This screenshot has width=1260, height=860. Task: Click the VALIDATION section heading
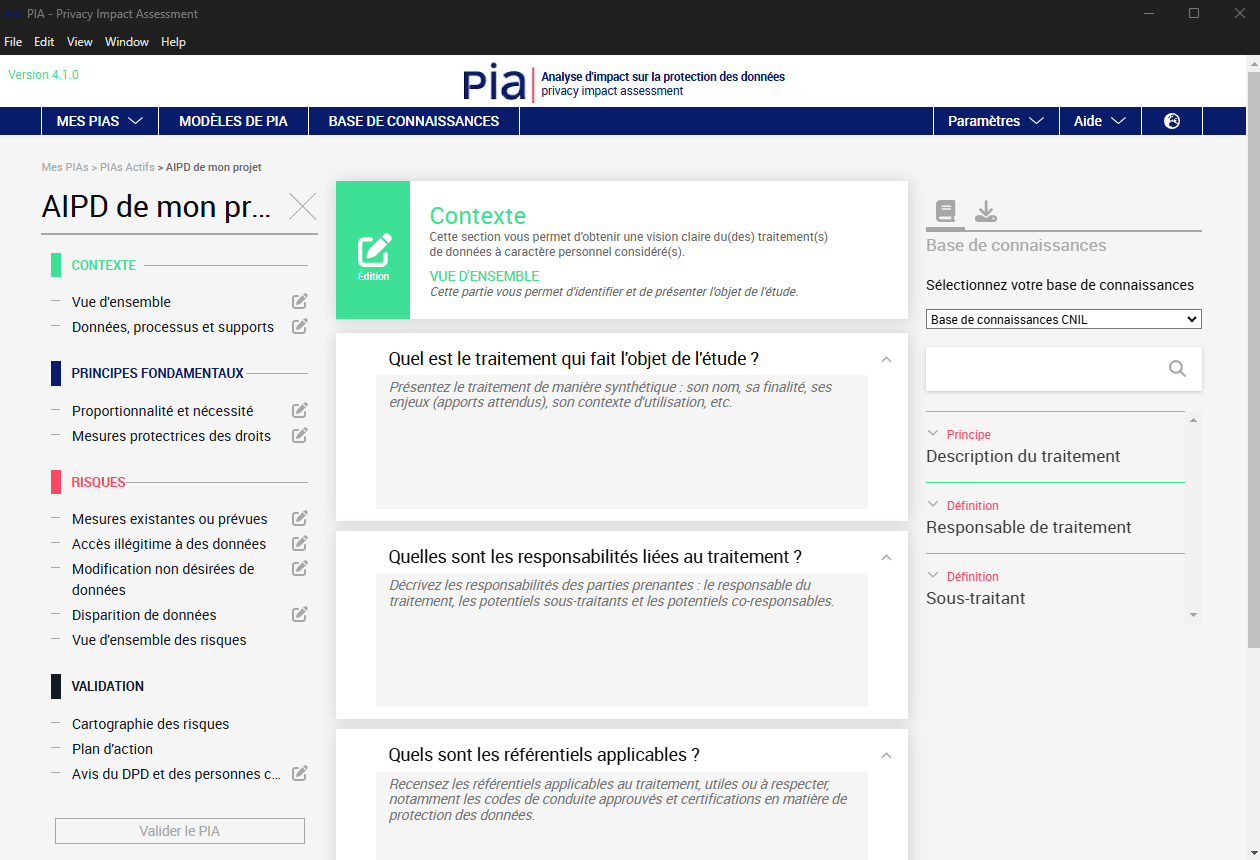pos(108,686)
